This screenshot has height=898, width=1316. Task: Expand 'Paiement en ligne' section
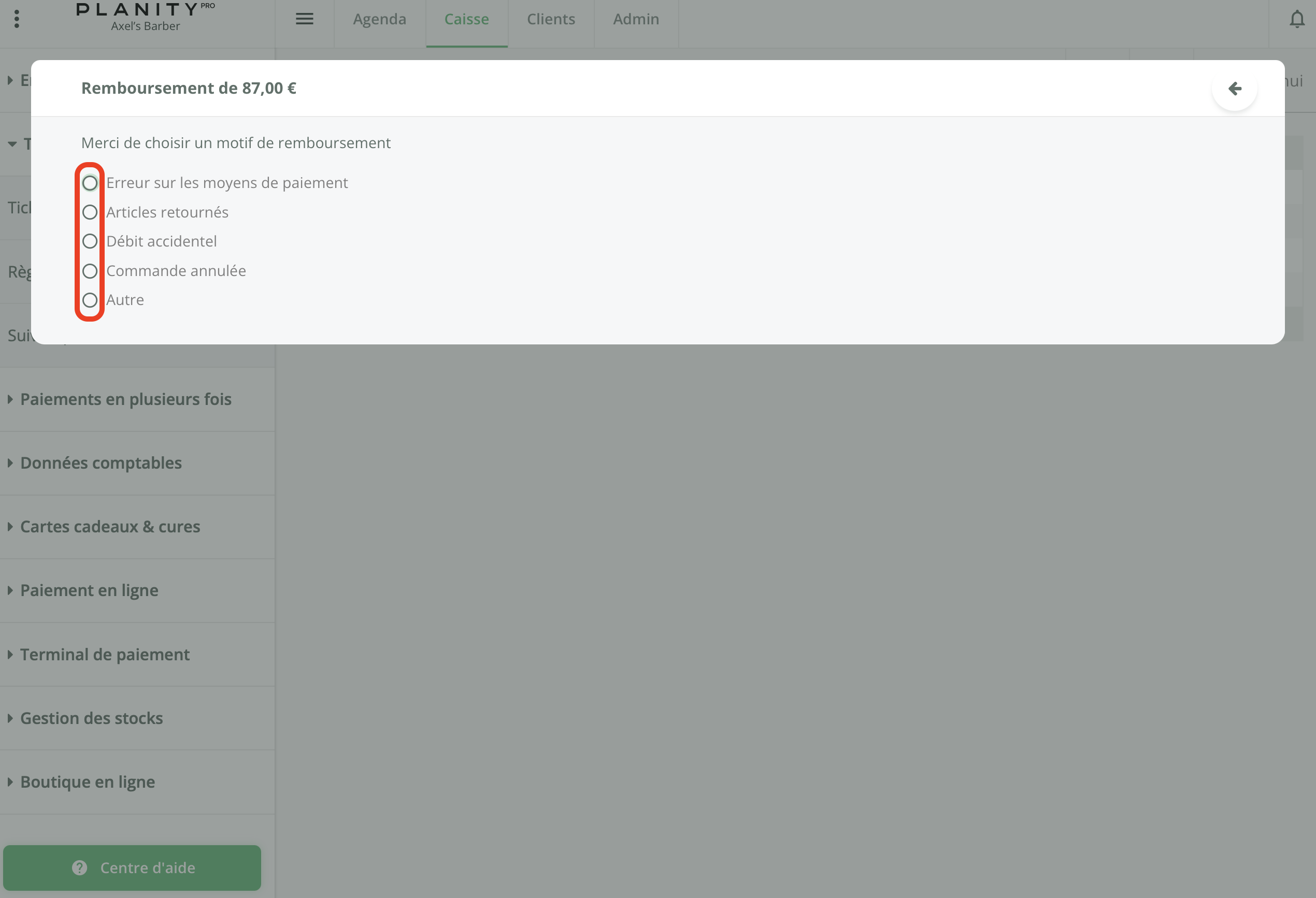point(89,591)
